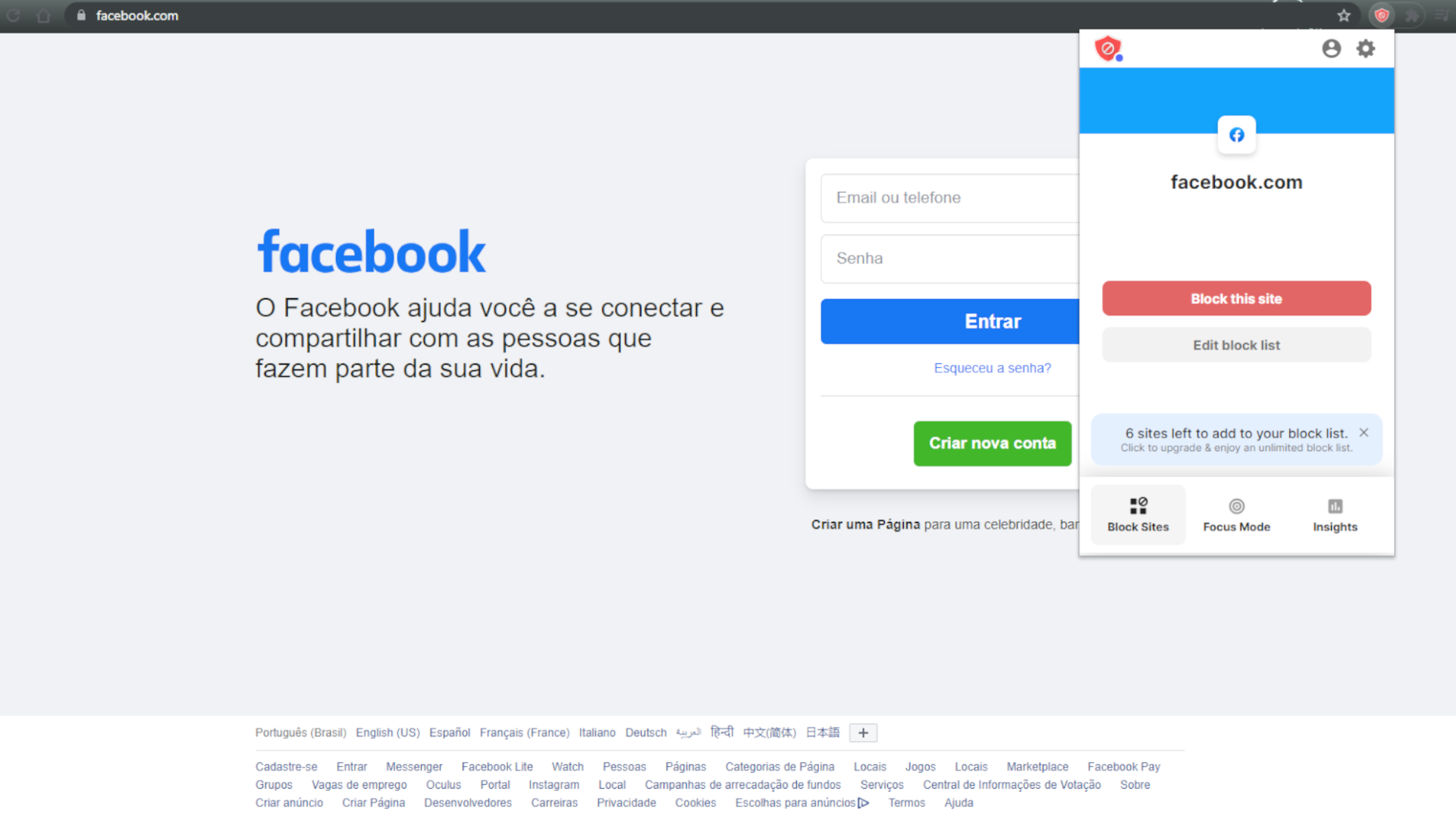View Insights panel
The height and width of the screenshot is (819, 1456).
[1335, 513]
